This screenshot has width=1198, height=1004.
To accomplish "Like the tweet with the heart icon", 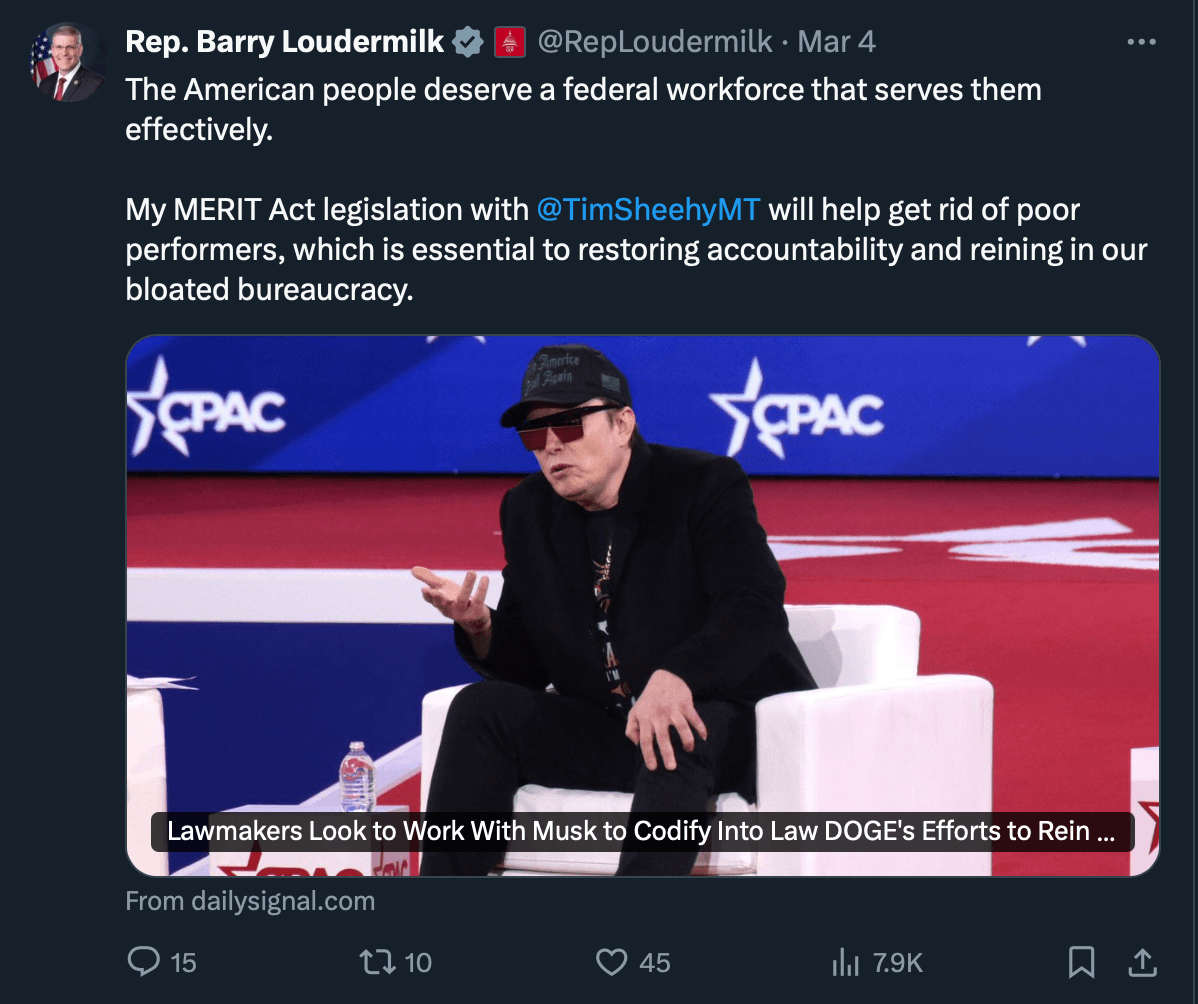I will (610, 962).
